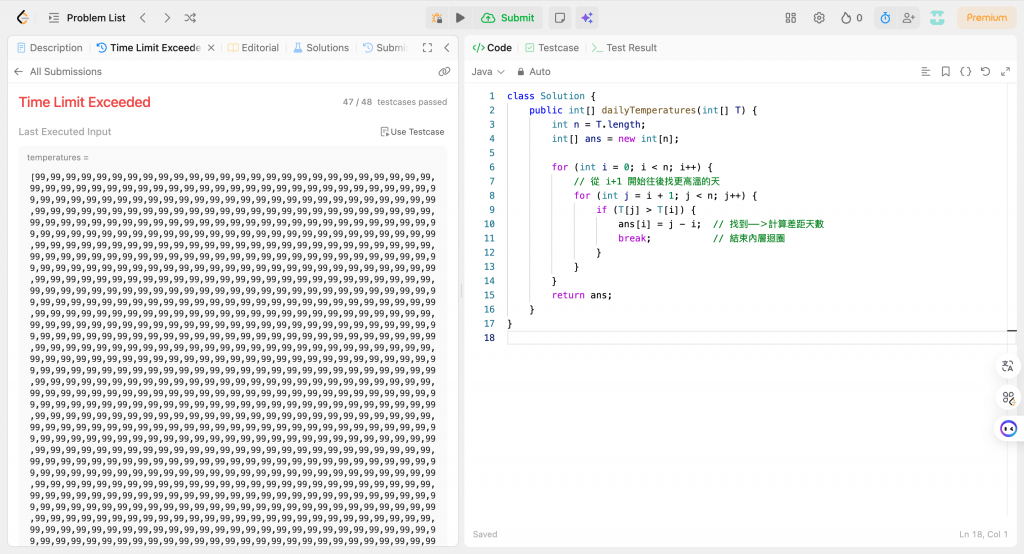This screenshot has height=554, width=1024.
Task: Click the streak flame counter
Action: [x=852, y=18]
